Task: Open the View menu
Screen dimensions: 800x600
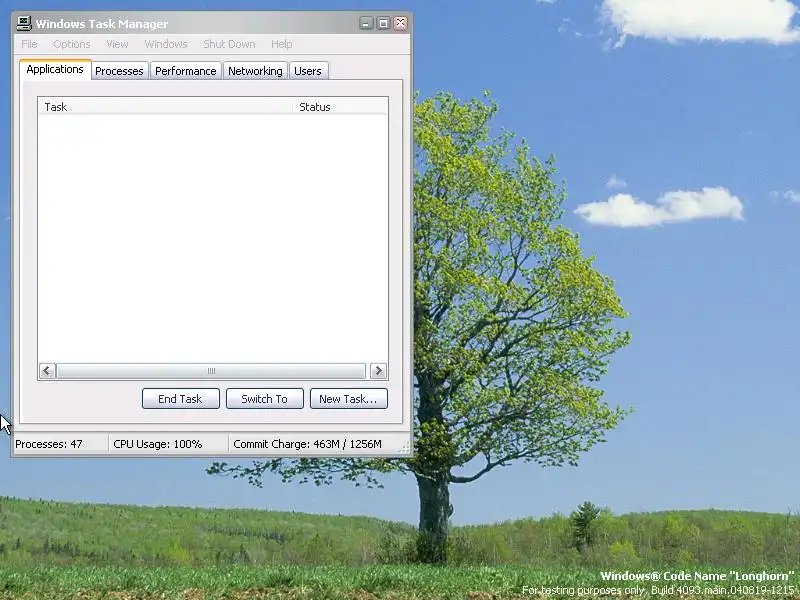Action: 117,44
